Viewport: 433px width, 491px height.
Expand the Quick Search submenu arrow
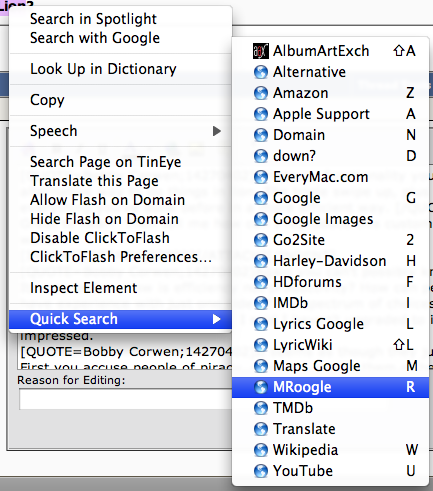pos(217,319)
